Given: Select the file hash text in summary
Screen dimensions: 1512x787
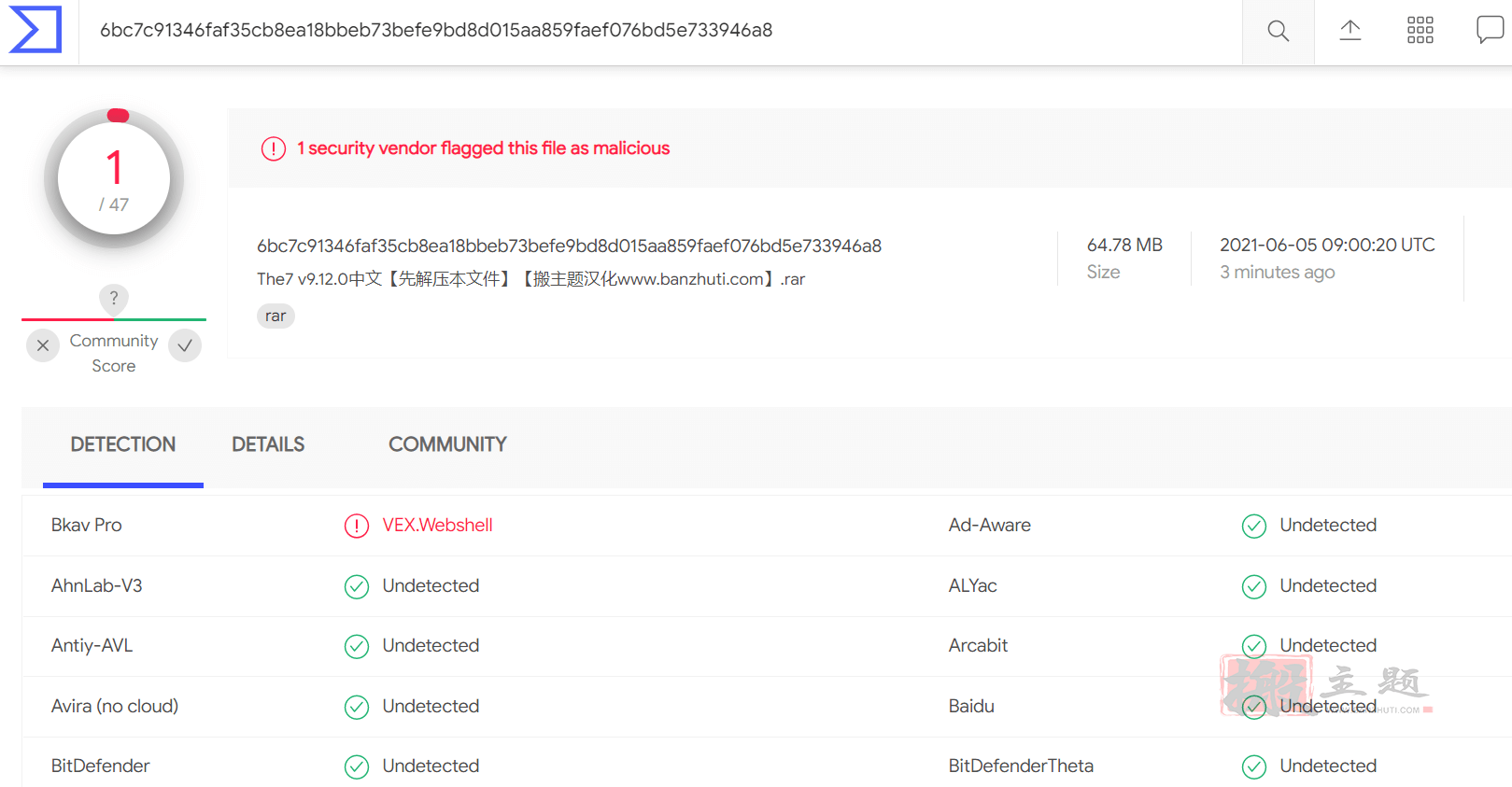Looking at the screenshot, I should (x=570, y=246).
